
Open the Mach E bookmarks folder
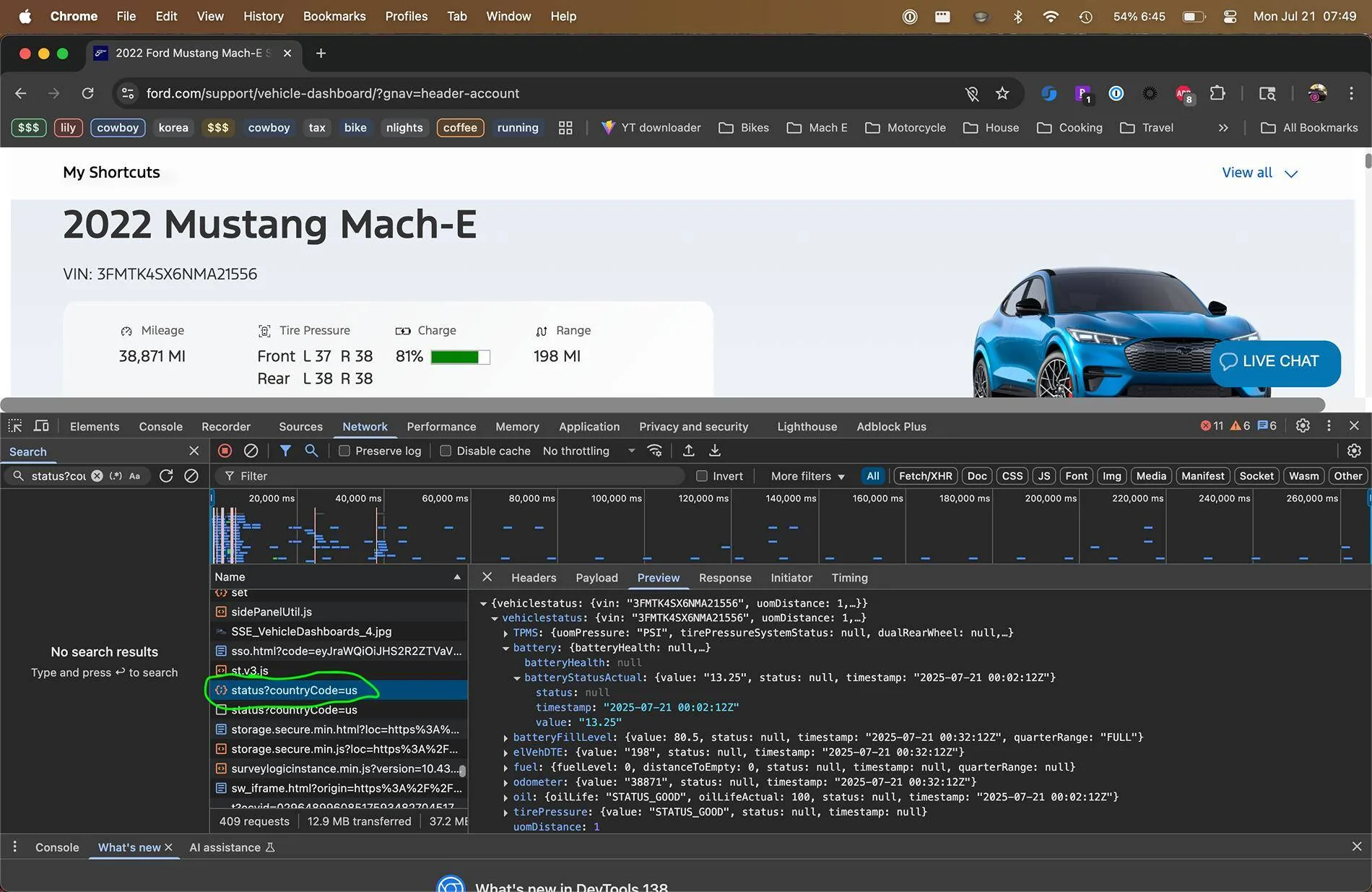point(817,128)
